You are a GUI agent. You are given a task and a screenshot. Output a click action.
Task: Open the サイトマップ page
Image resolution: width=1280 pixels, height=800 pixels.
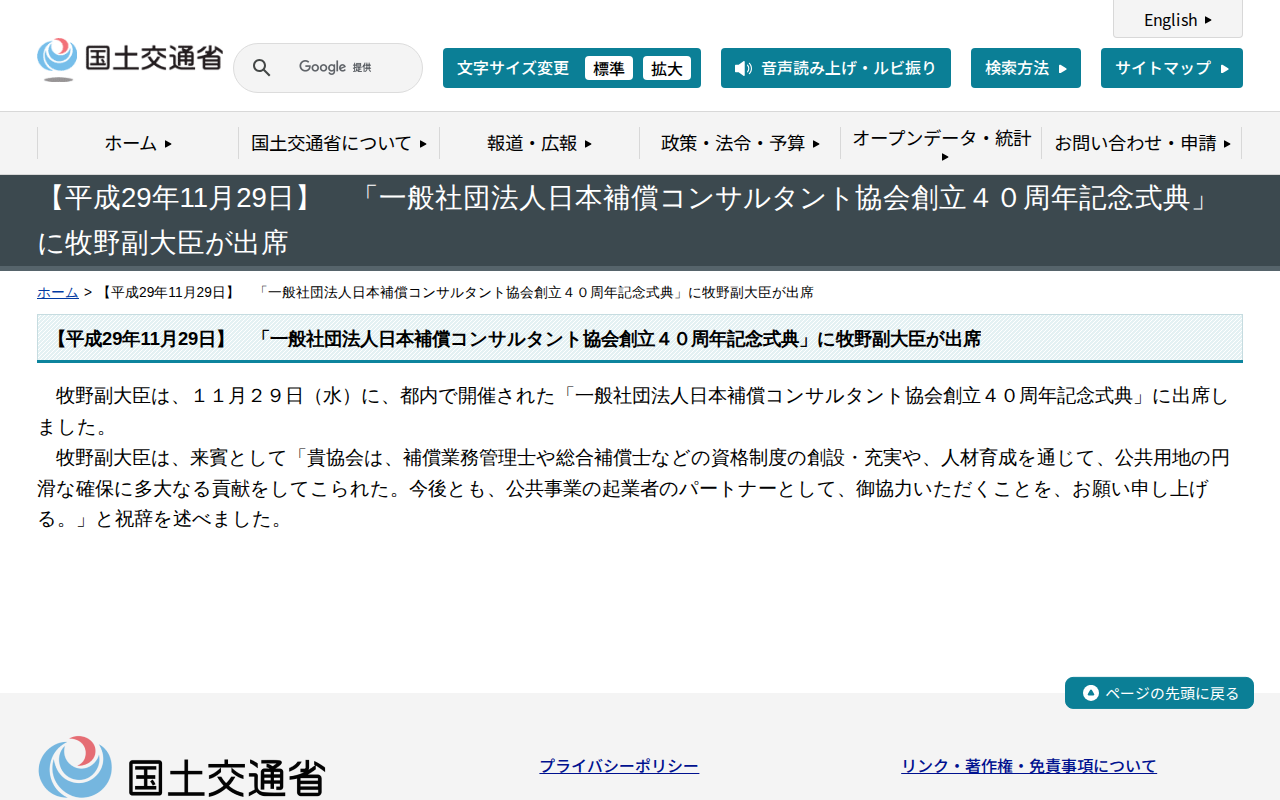(1171, 67)
